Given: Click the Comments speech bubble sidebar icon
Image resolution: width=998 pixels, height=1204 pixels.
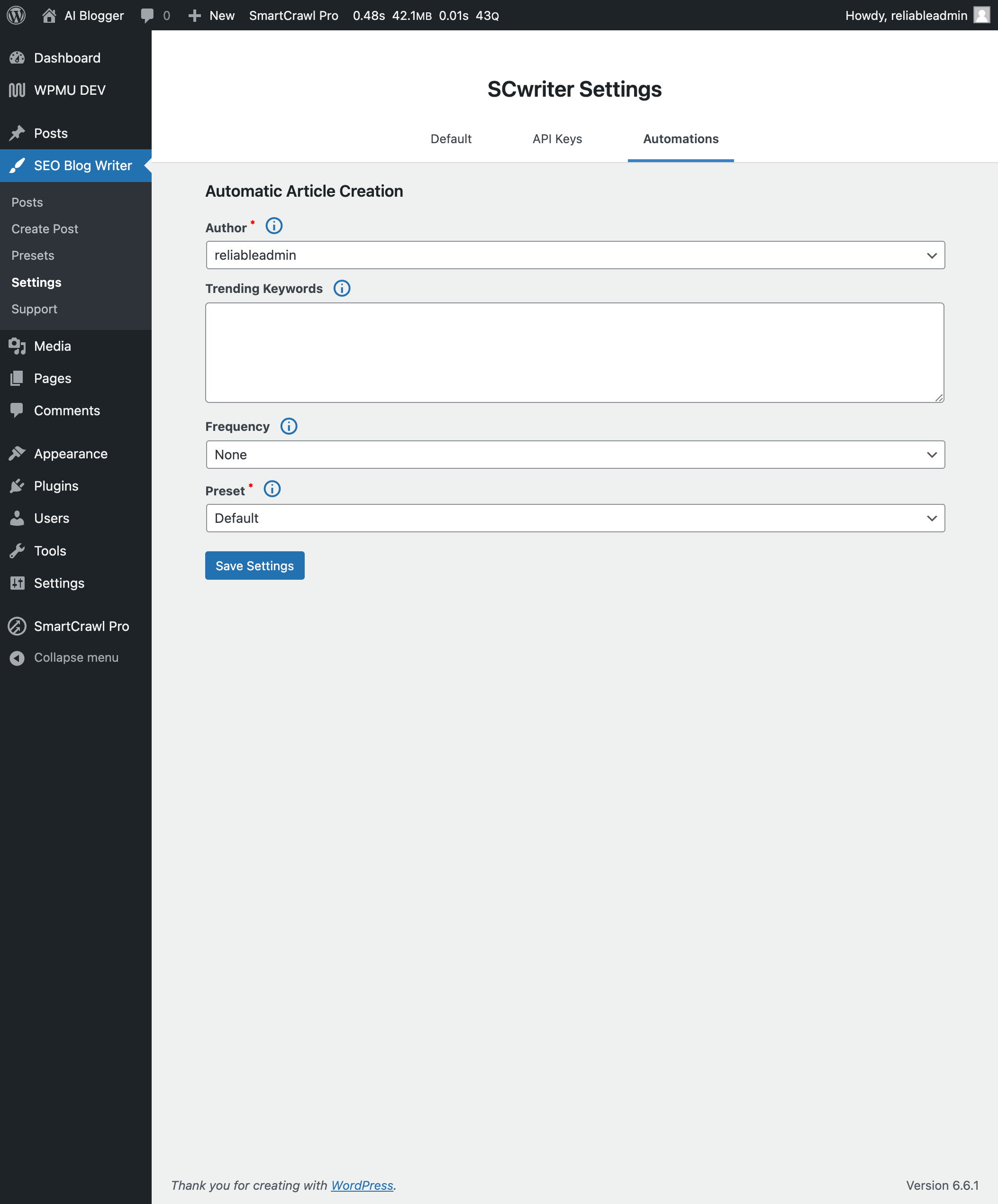Looking at the screenshot, I should click(17, 410).
